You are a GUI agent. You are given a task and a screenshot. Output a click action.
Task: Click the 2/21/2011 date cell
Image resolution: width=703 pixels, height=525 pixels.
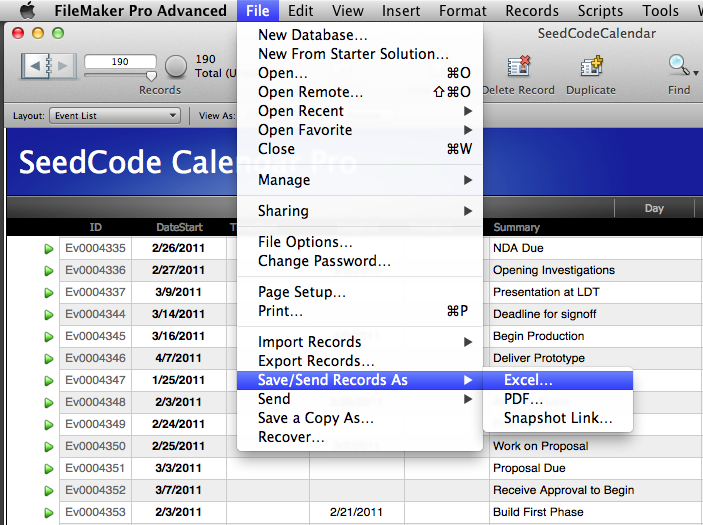click(356, 512)
